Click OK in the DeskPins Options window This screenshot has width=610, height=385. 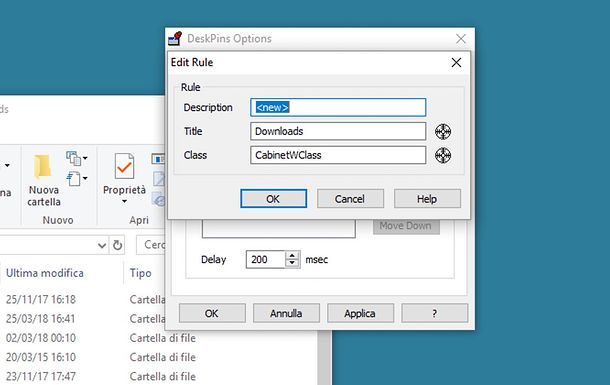pos(212,313)
